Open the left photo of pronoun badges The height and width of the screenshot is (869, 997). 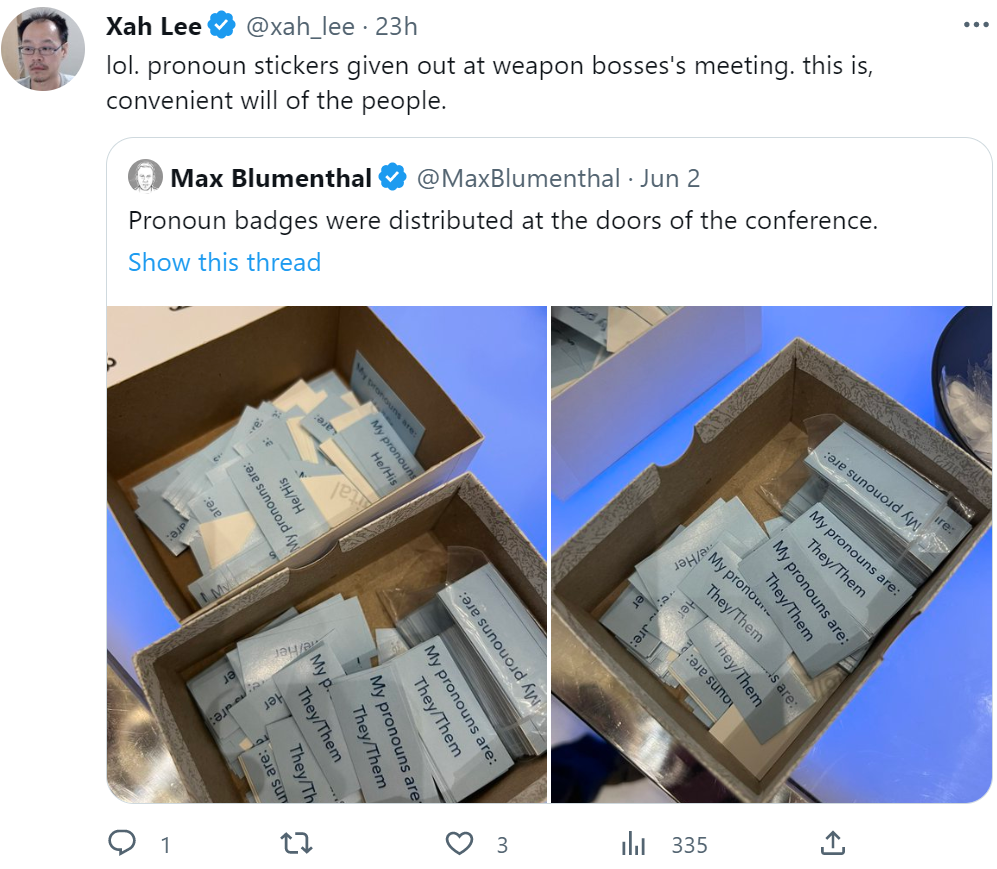(327, 554)
